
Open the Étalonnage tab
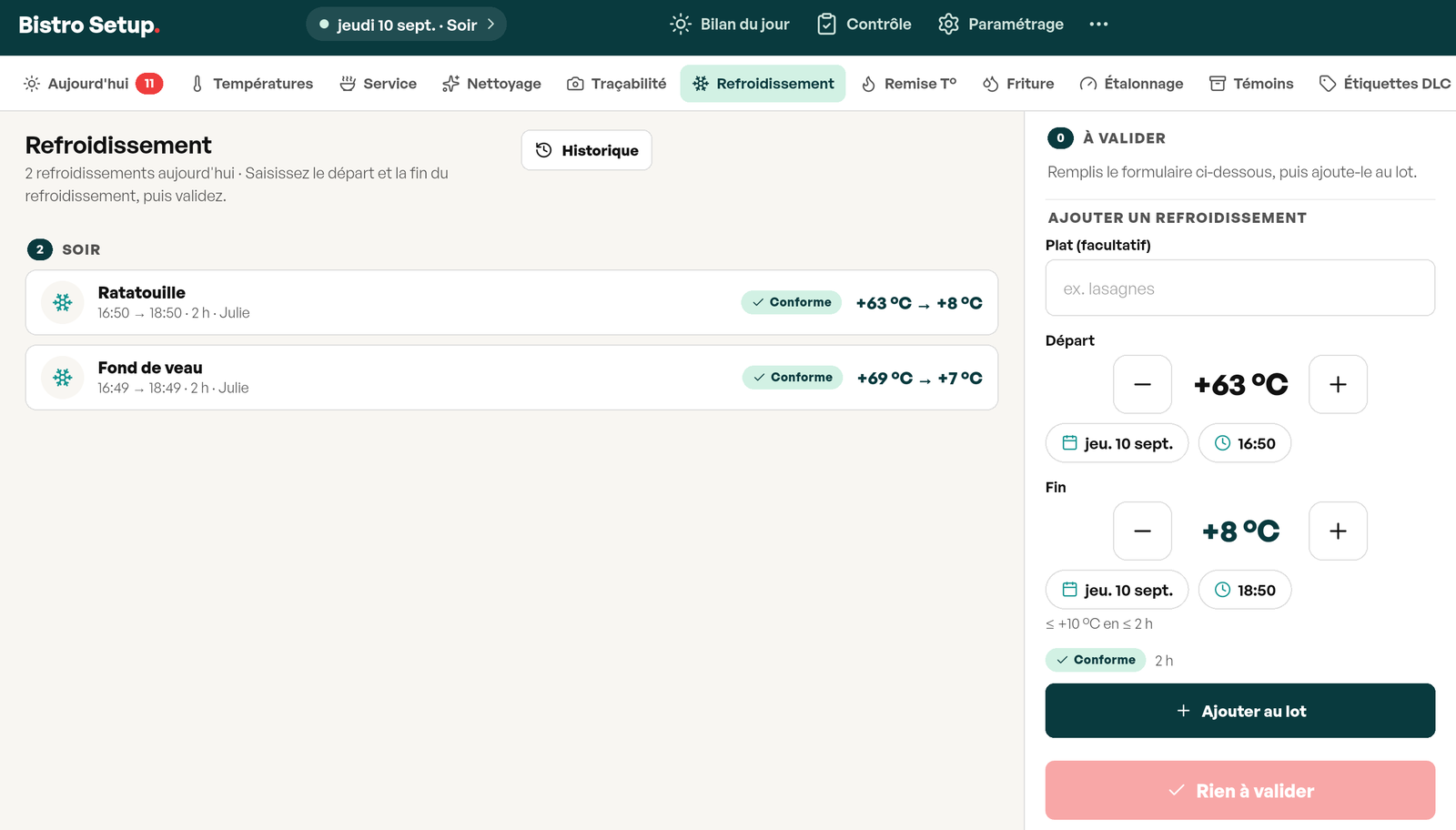tap(1131, 84)
